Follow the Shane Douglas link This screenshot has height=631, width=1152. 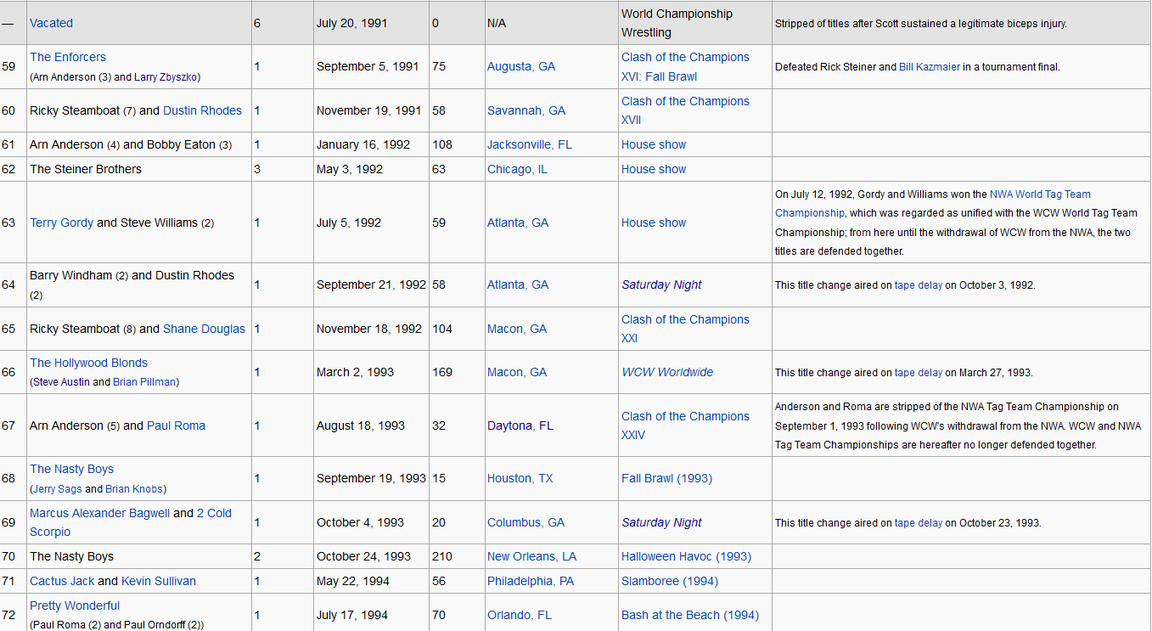(x=204, y=328)
